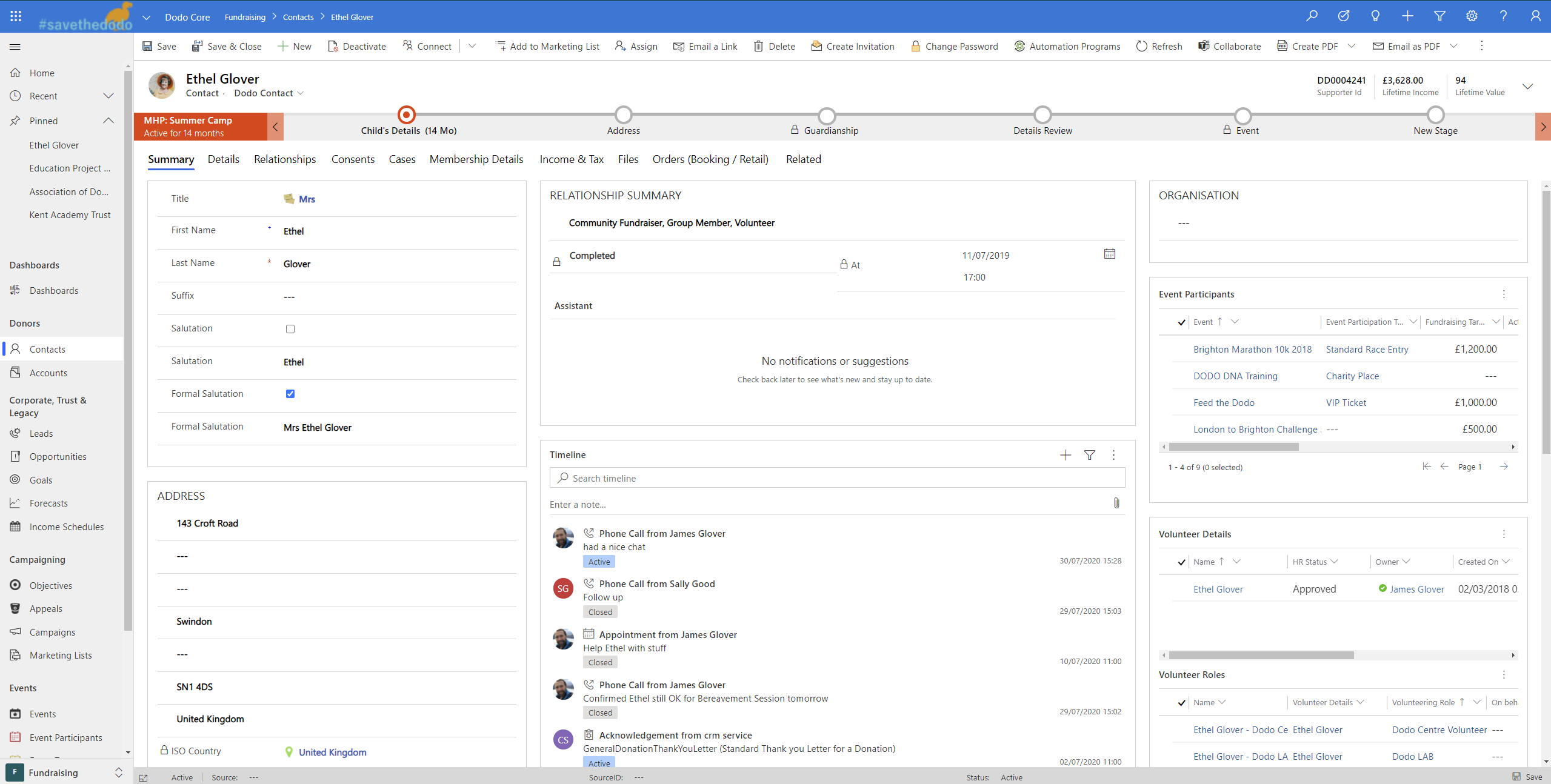Expand the record header chevron
Viewport: 1551px width, 784px height.
point(1528,87)
